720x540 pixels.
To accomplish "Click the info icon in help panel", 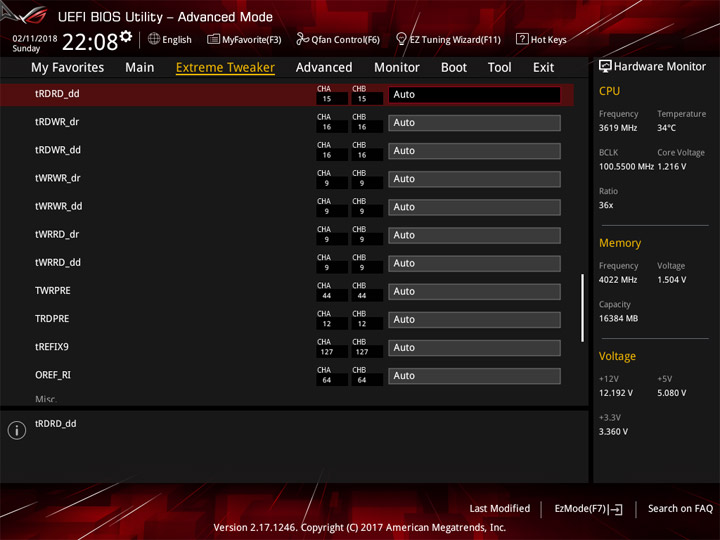I will [17, 430].
